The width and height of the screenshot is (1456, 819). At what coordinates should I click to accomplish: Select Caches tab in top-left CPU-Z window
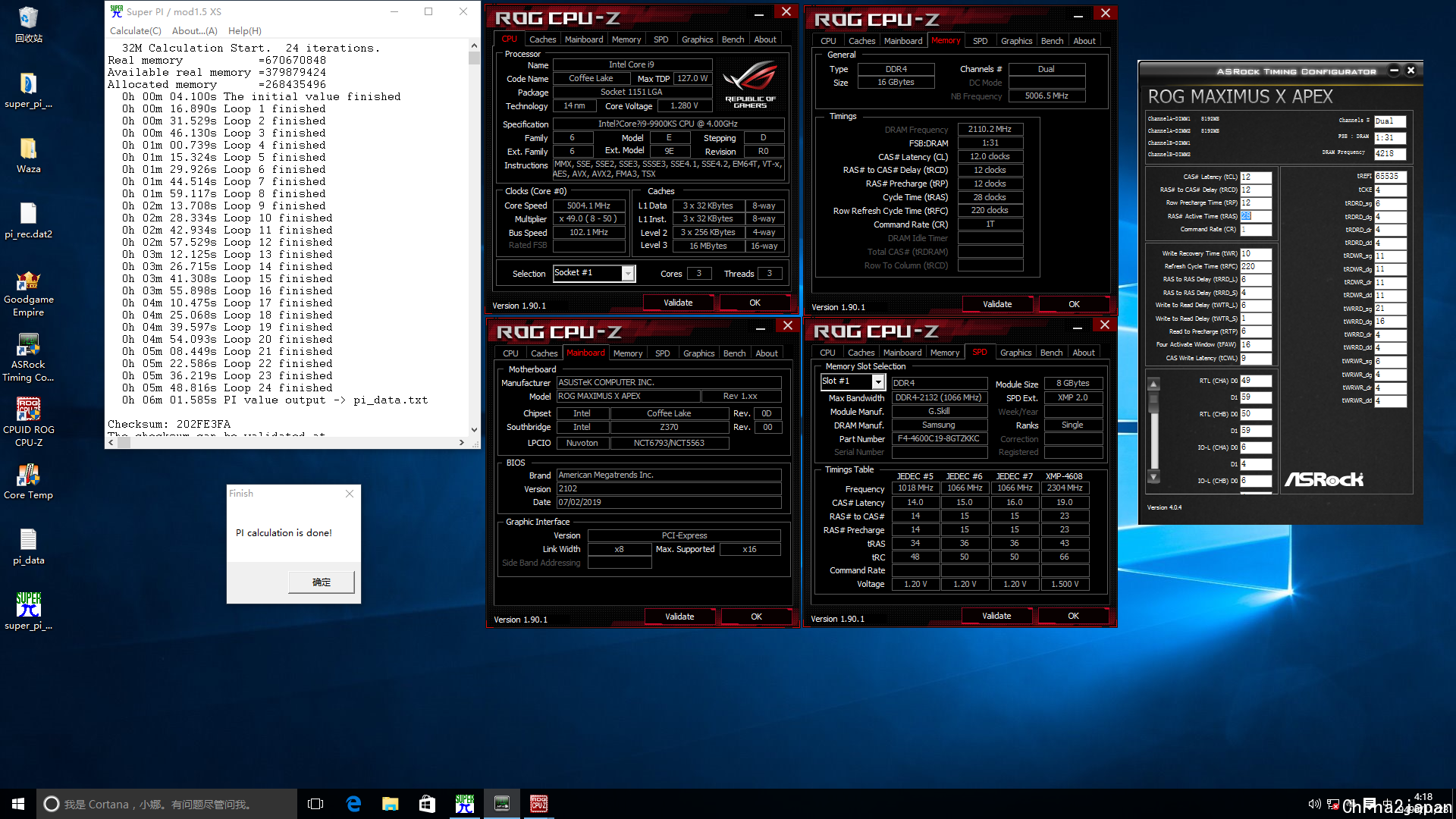coord(542,39)
